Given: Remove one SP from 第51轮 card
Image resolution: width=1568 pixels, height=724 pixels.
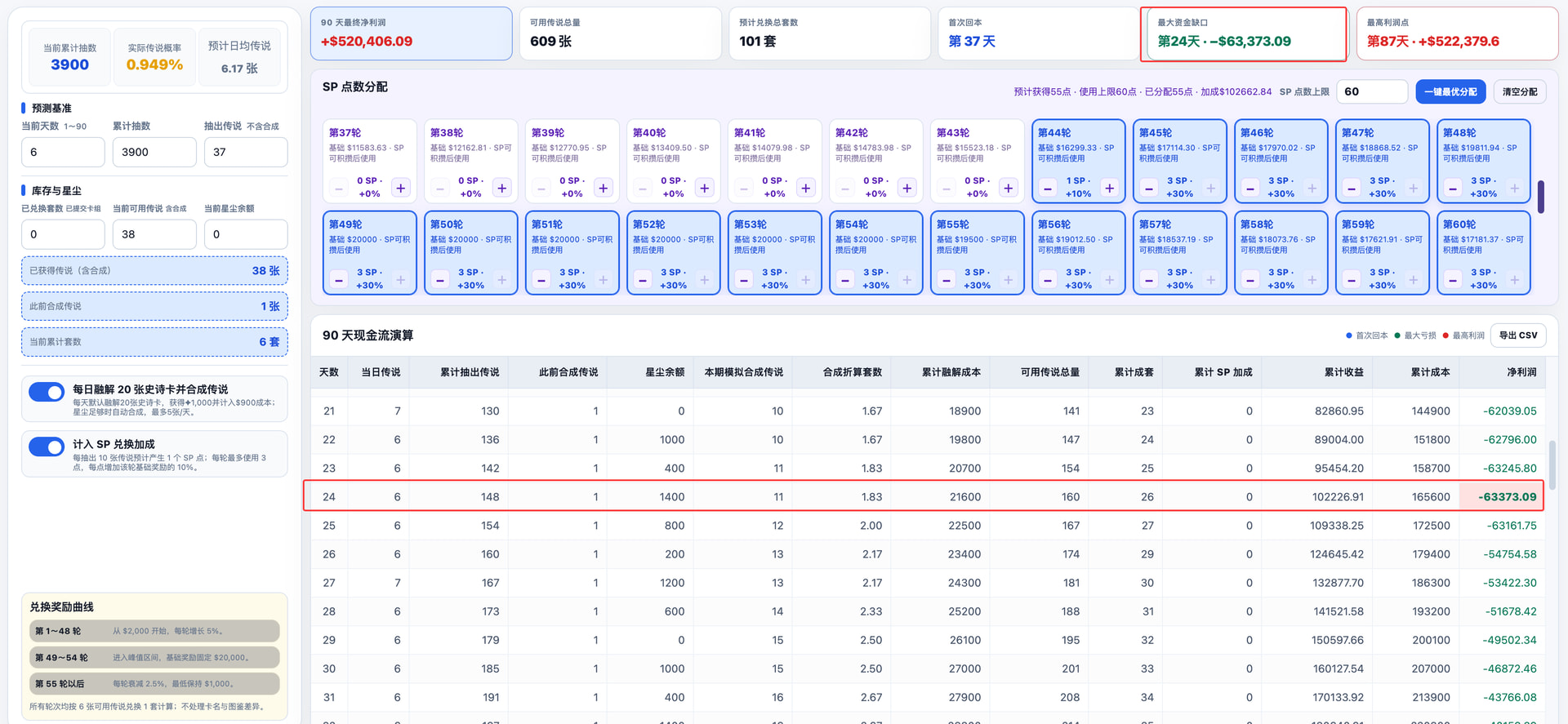Looking at the screenshot, I should 541,279.
